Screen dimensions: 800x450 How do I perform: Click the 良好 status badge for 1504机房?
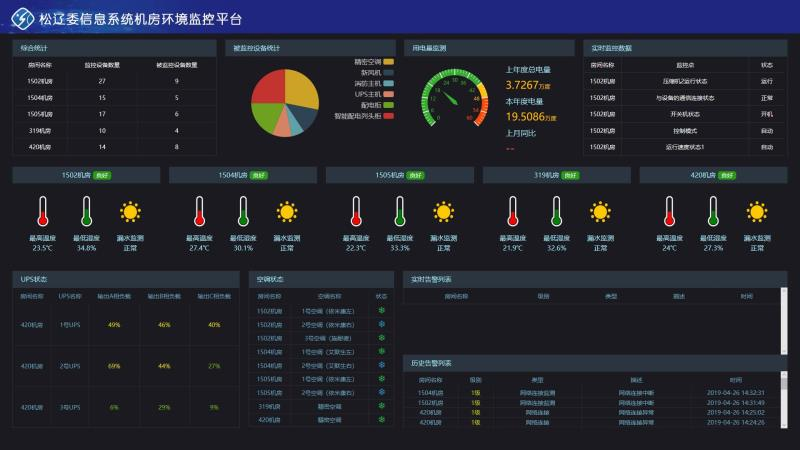click(259, 175)
